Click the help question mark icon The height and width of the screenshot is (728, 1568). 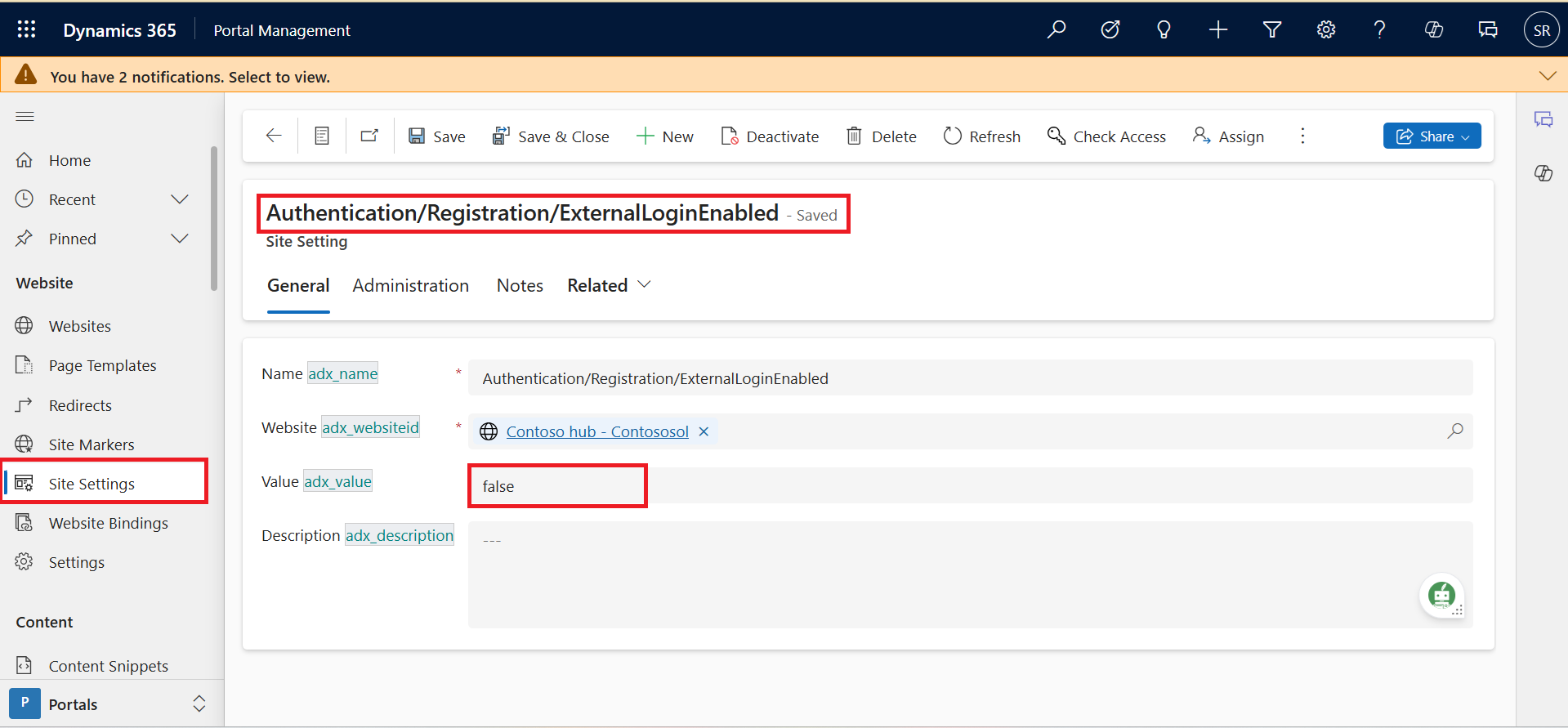tap(1379, 30)
